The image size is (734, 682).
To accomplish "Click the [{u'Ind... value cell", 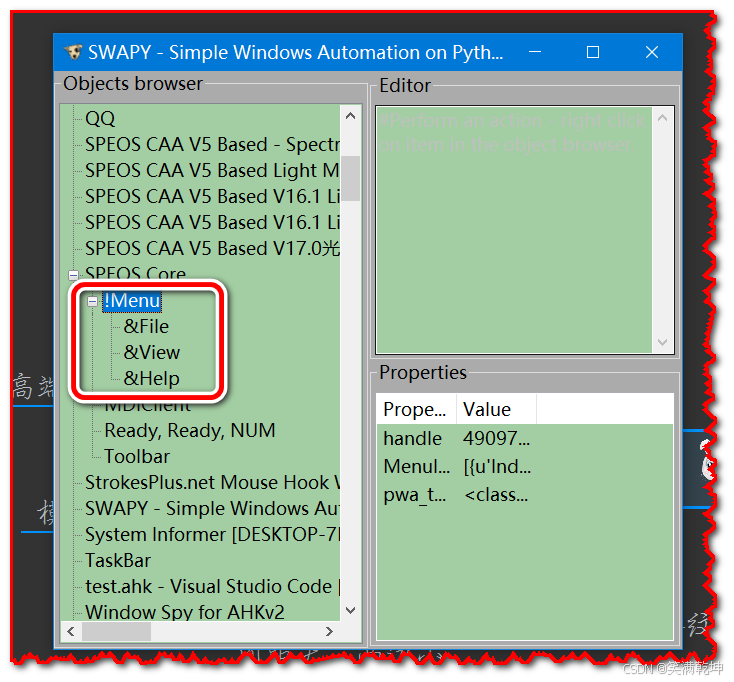I will coord(497,467).
